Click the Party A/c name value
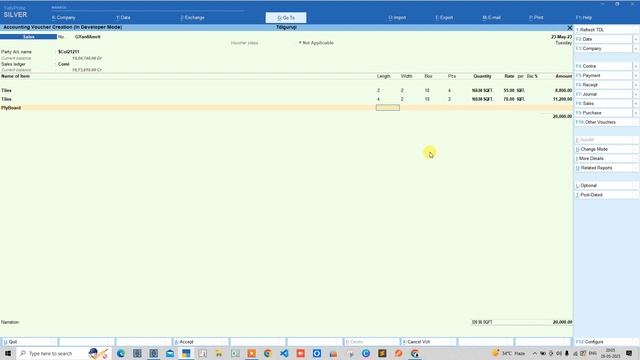Viewport: 640px width, 360px height. (x=69, y=52)
